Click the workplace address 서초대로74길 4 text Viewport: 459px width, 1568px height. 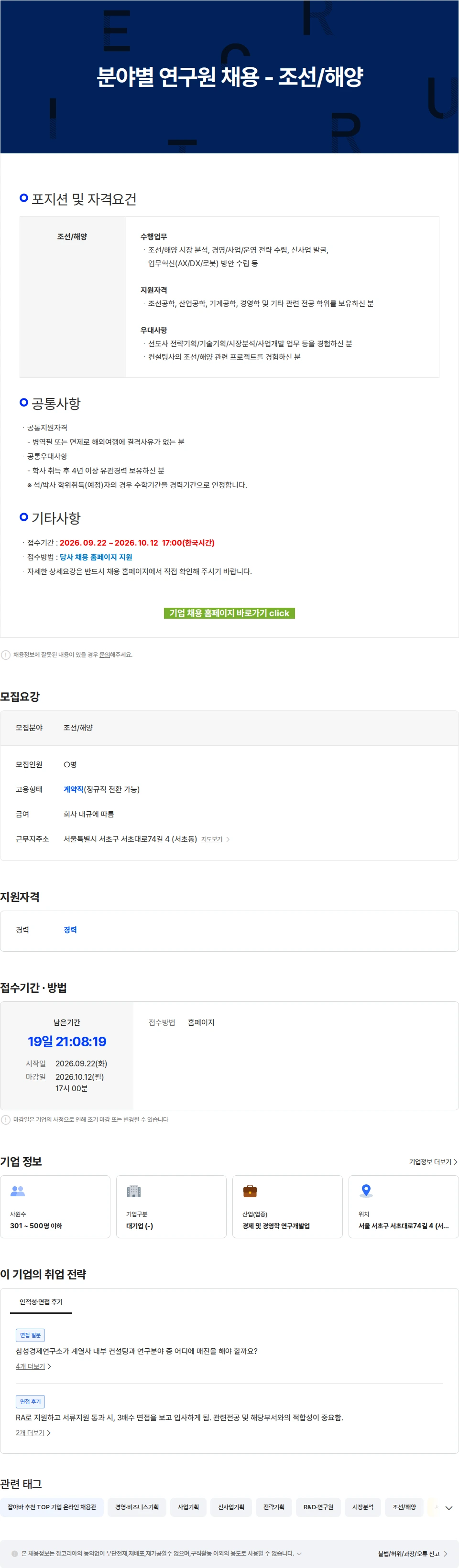click(x=131, y=839)
